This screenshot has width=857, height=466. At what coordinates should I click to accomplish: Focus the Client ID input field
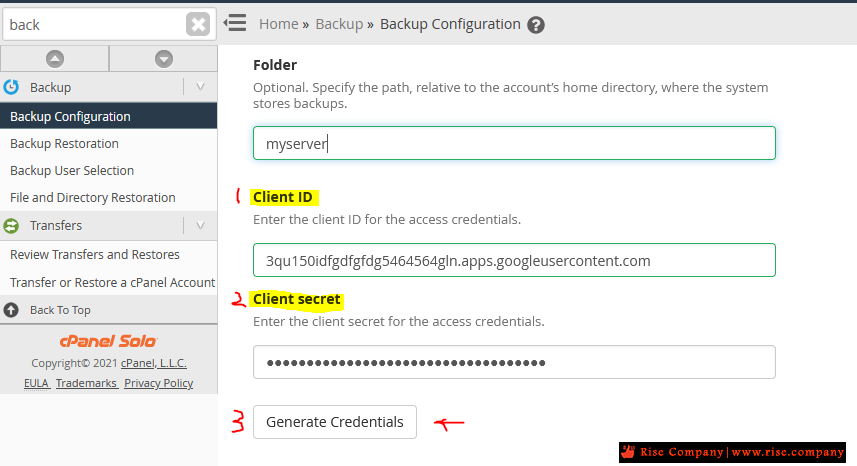[514, 260]
